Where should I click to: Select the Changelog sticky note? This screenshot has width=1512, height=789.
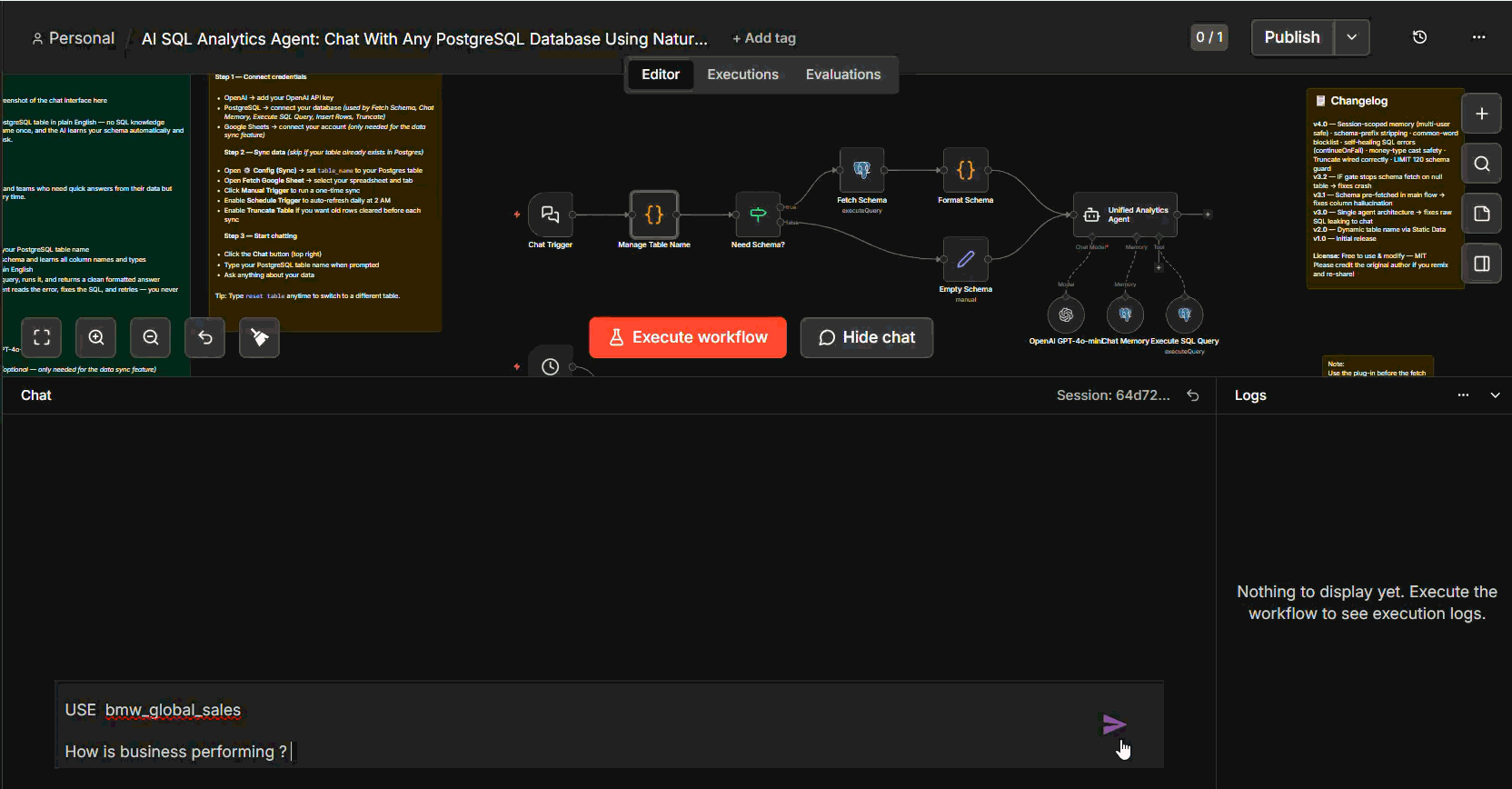[x=1385, y=188]
